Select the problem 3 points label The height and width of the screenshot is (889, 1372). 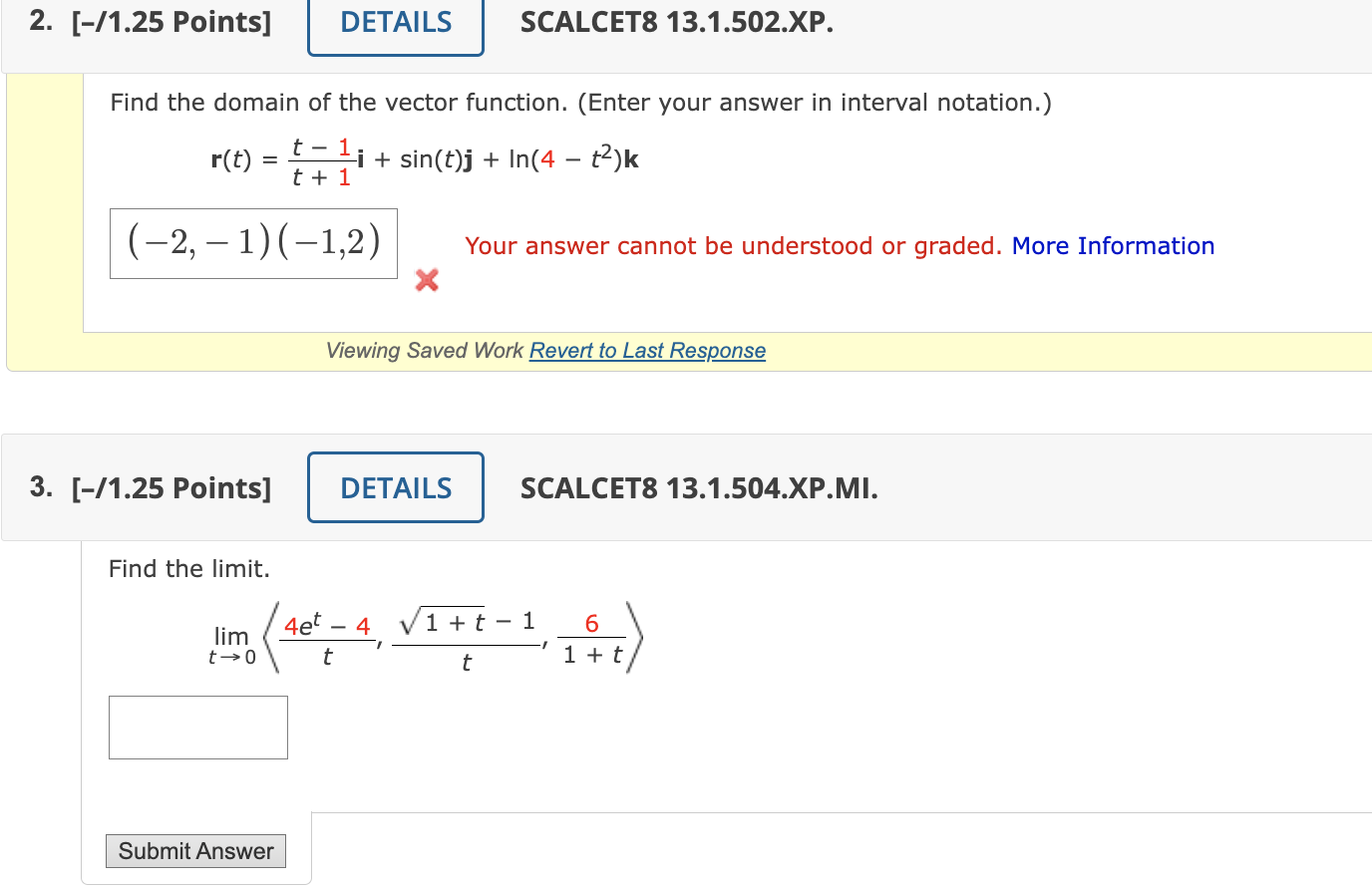(x=171, y=487)
